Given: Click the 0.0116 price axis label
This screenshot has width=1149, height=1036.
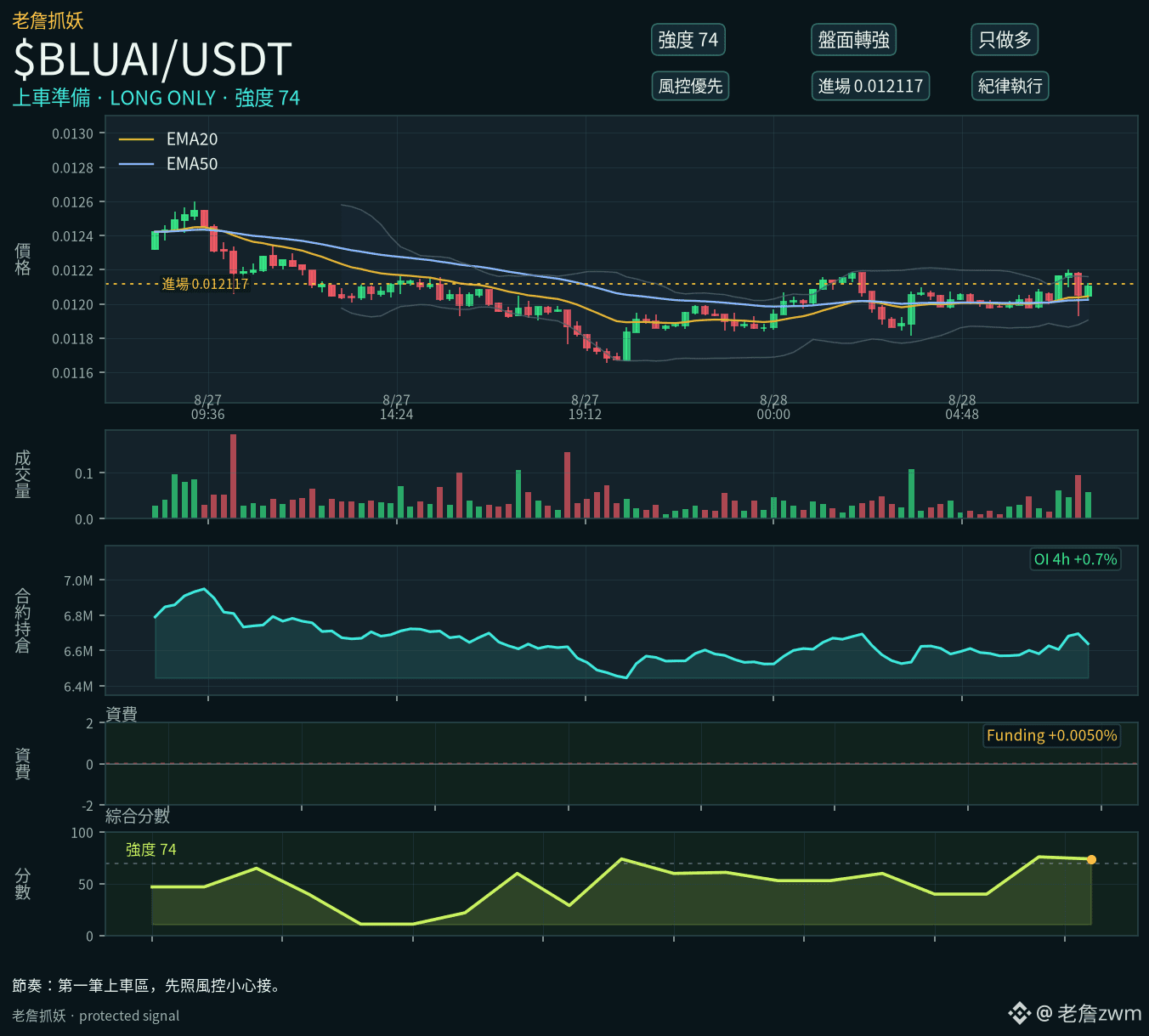Looking at the screenshot, I should [73, 373].
